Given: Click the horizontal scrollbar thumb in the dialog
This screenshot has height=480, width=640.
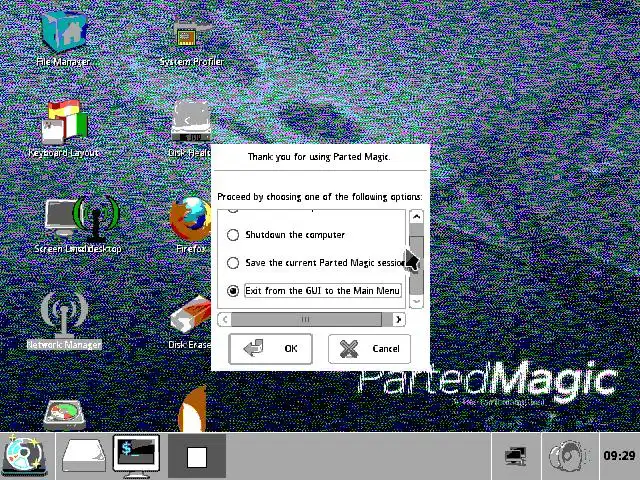Looking at the screenshot, I should click(306, 319).
